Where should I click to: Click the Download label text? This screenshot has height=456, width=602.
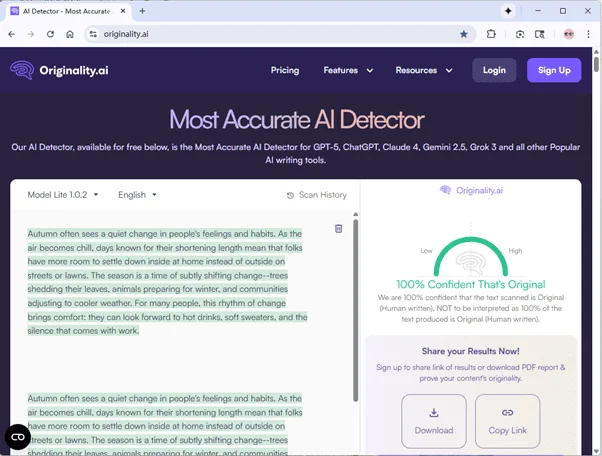point(434,430)
